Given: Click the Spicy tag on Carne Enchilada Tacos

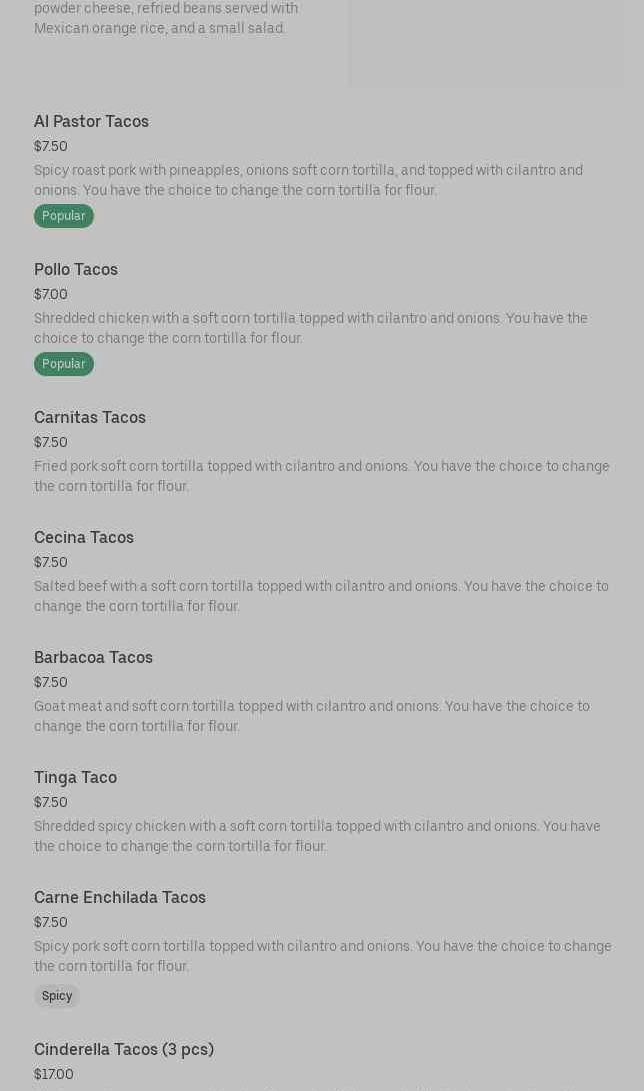Looking at the screenshot, I should tap(57, 996).
